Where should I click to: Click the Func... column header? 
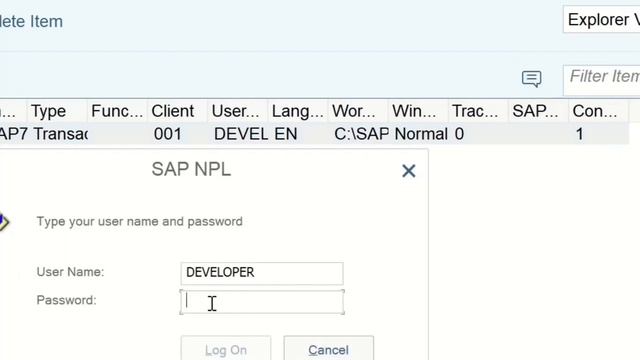117,111
